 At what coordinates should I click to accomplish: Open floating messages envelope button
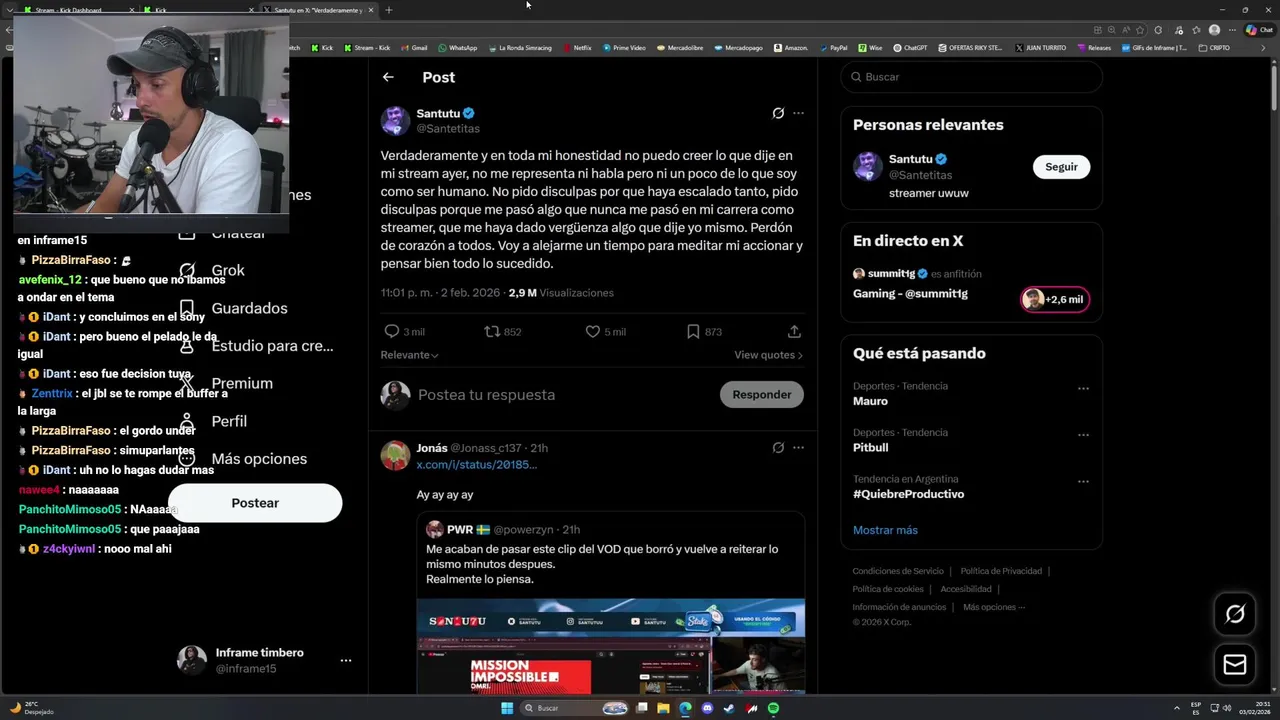[x=1235, y=664]
